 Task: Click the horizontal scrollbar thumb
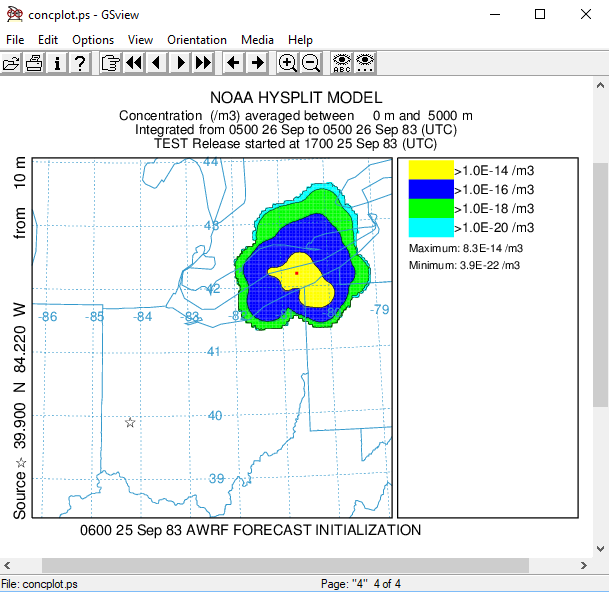[285, 565]
